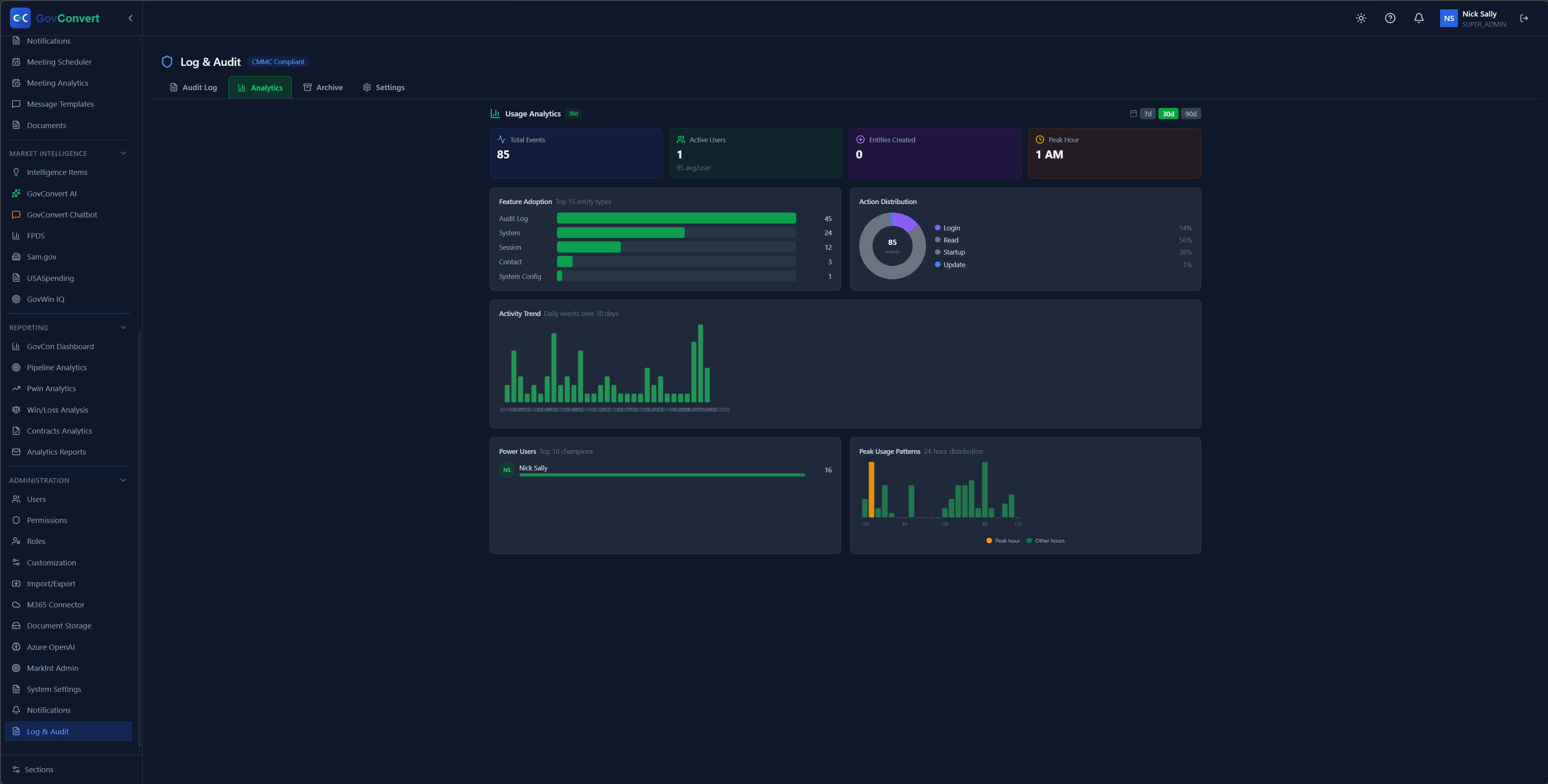Viewport: 1548px width, 784px height.
Task: Click the Update blue legend dot
Action: click(x=937, y=264)
